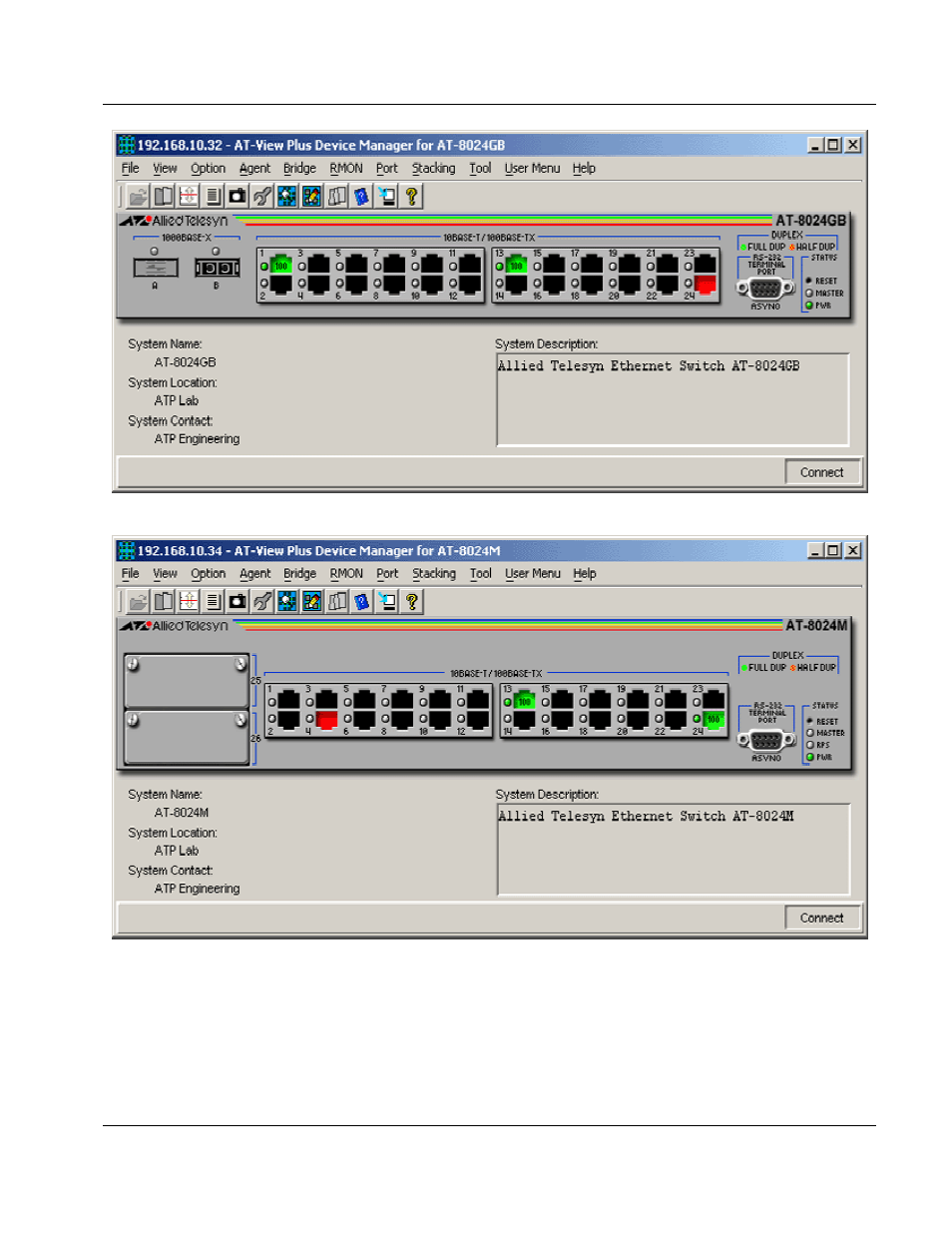The width and height of the screenshot is (952, 1233).
Task: Open the User Menu in AT-8024GB window
Action: [x=532, y=169]
